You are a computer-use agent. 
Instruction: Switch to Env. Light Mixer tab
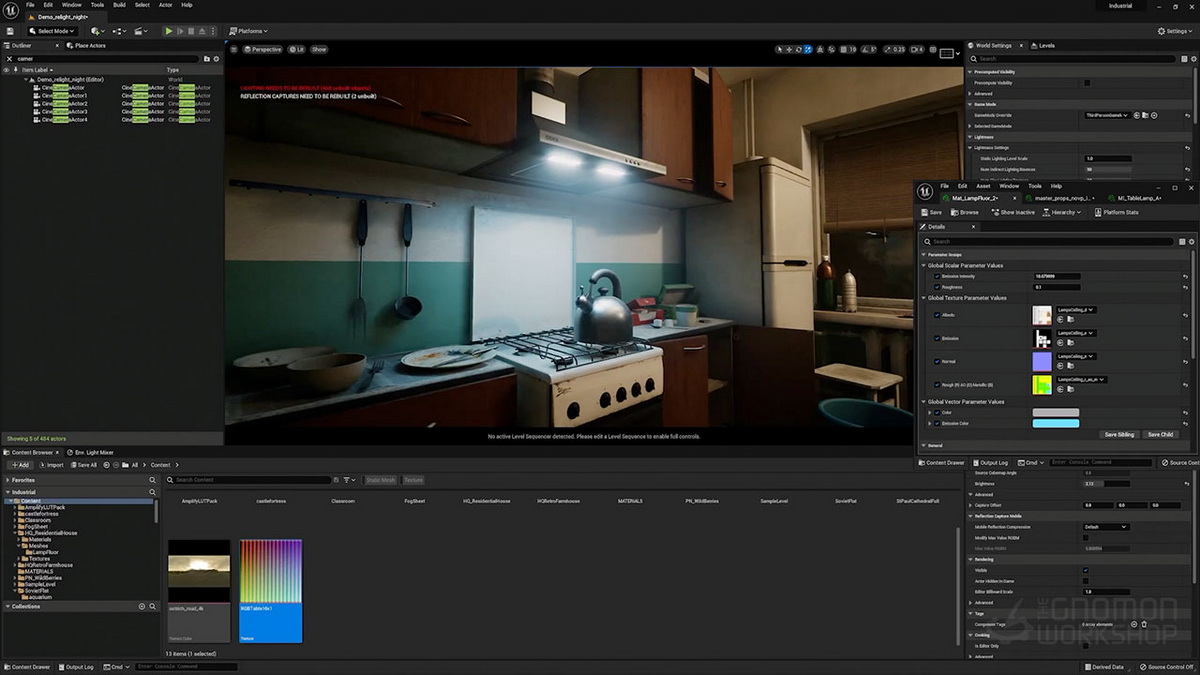(91, 452)
